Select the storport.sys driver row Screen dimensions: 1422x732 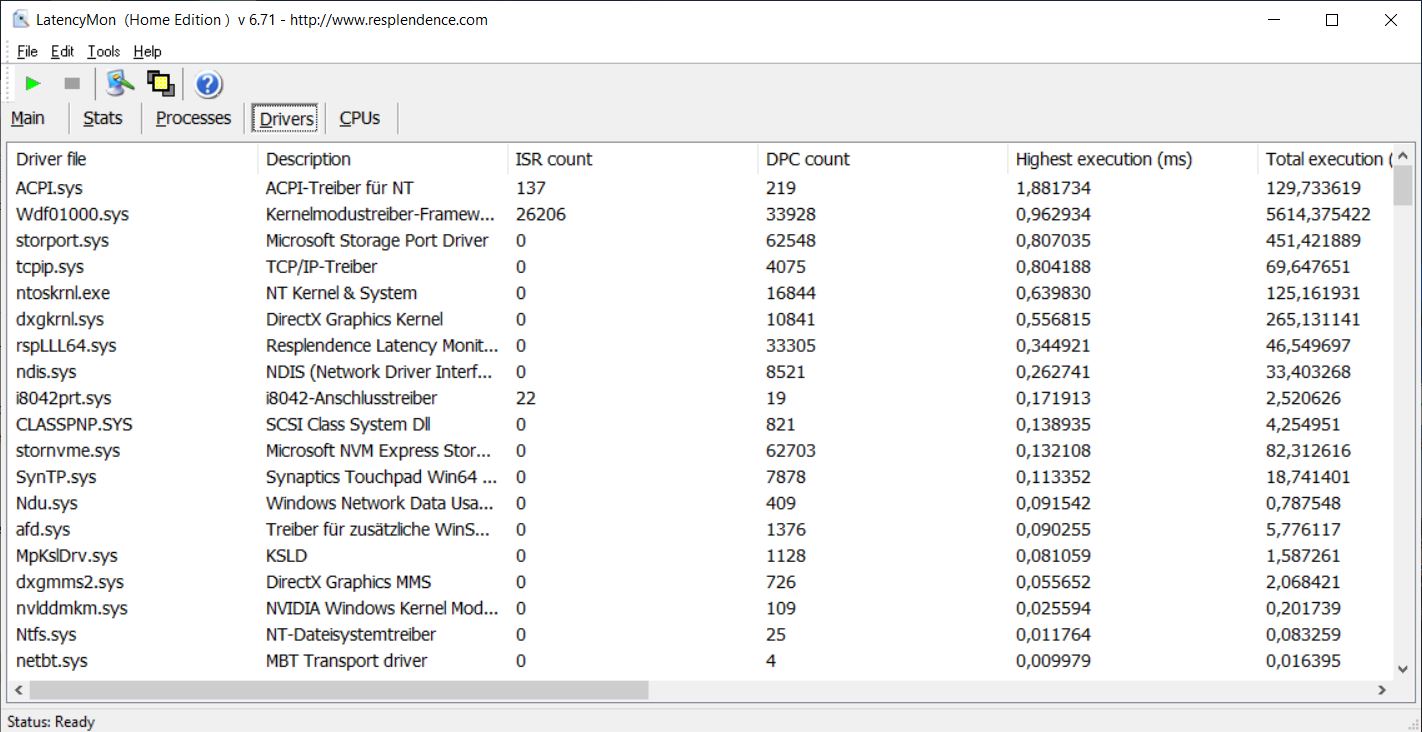(700, 240)
